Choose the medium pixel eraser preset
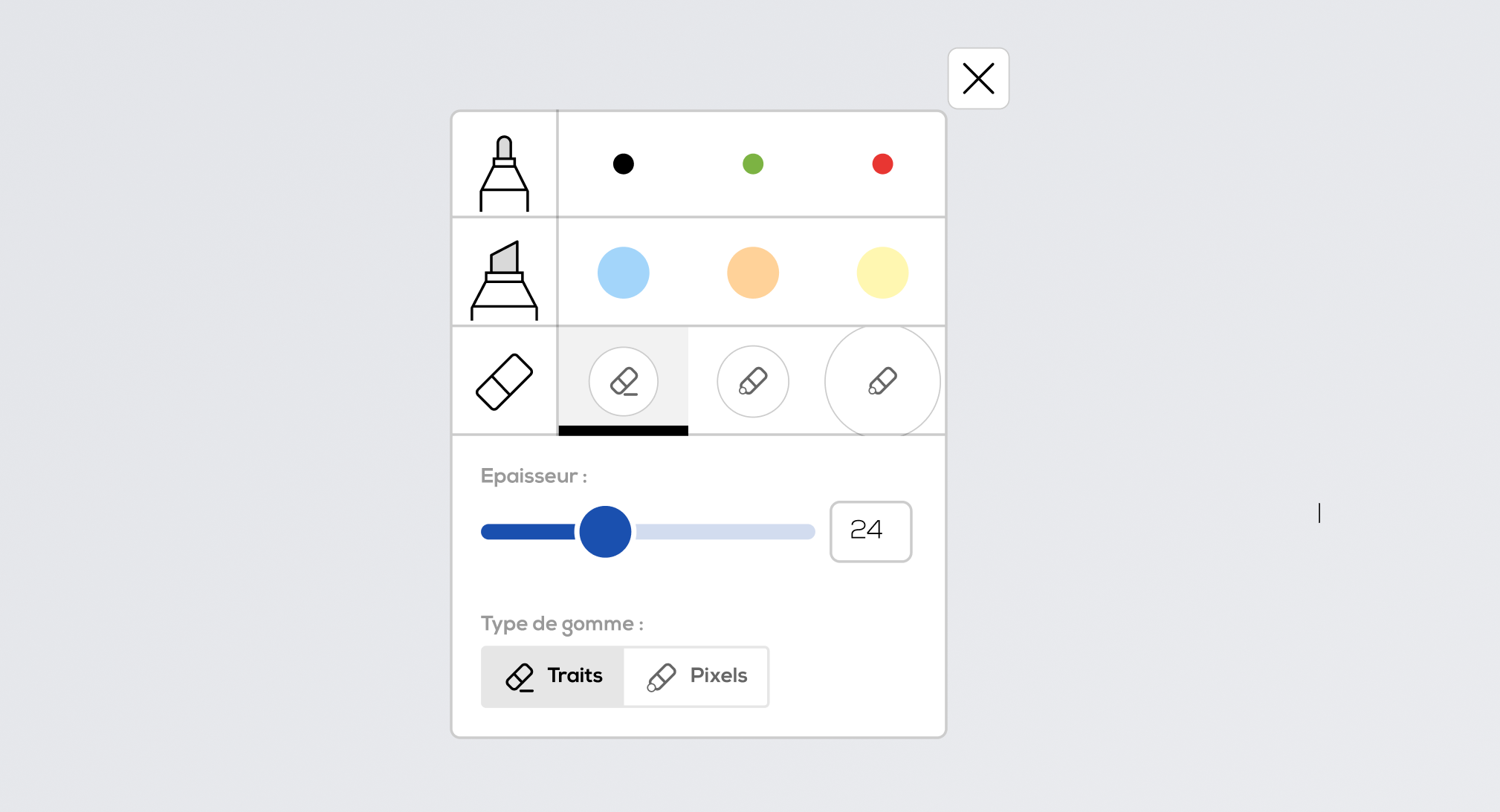Image resolution: width=1500 pixels, height=812 pixels. 752,381
